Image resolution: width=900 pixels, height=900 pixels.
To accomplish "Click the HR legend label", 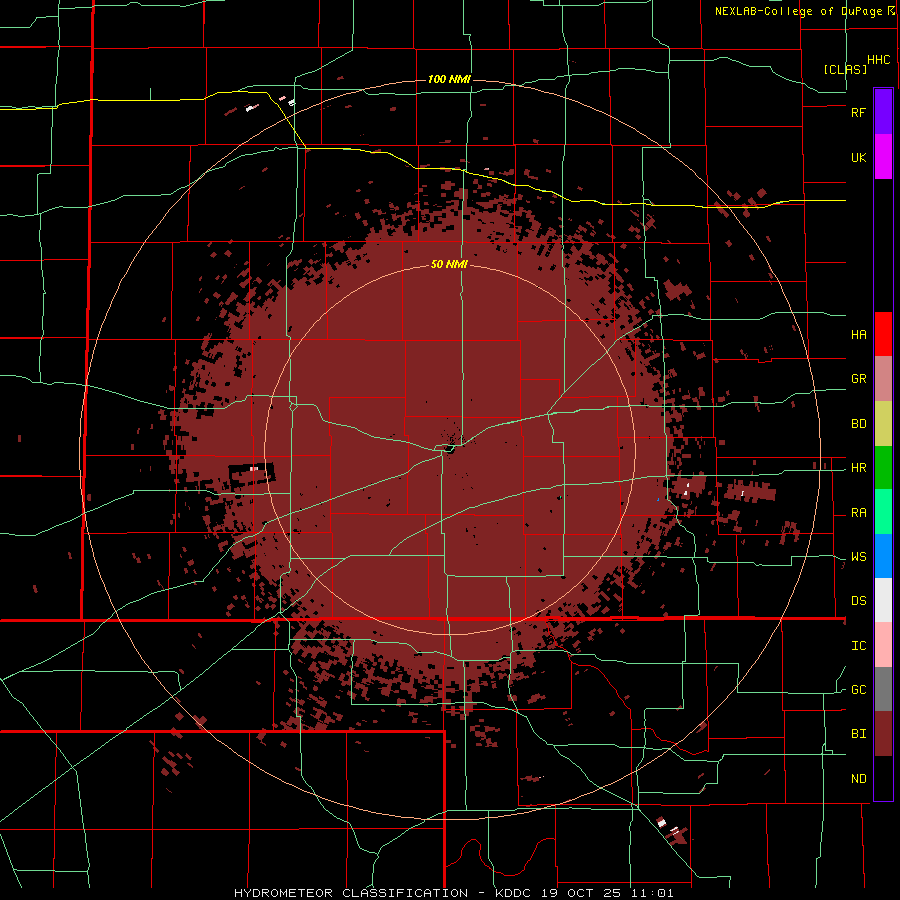I will [858, 468].
